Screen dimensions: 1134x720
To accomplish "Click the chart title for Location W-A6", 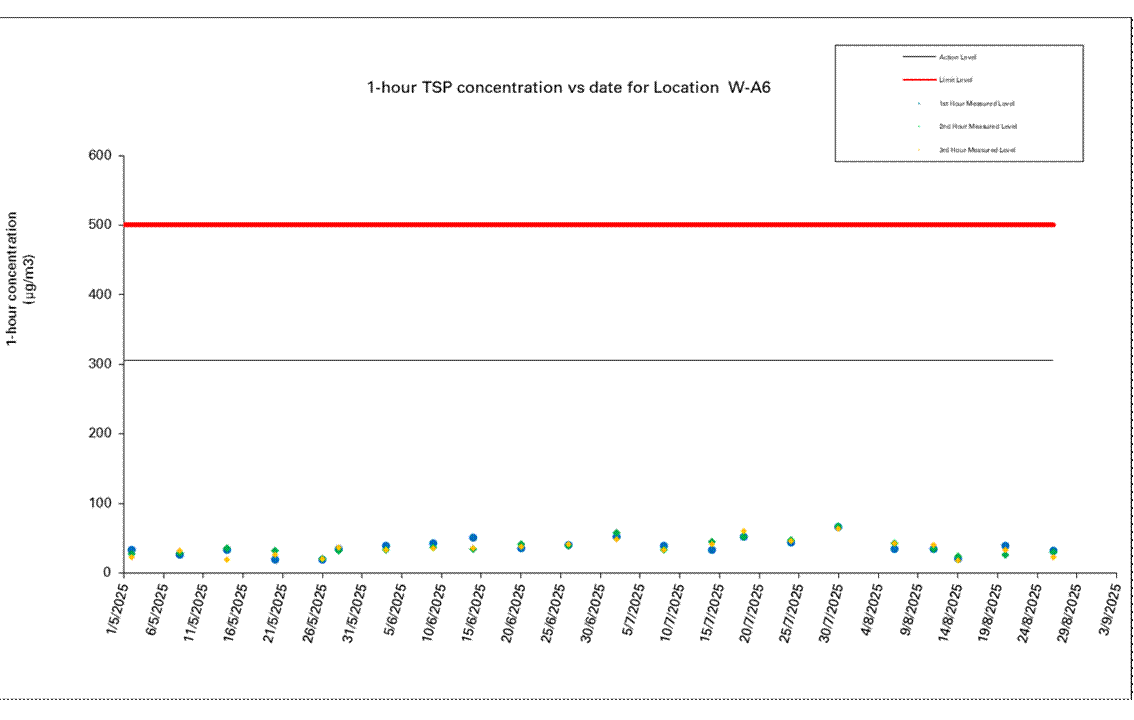I will [568, 88].
